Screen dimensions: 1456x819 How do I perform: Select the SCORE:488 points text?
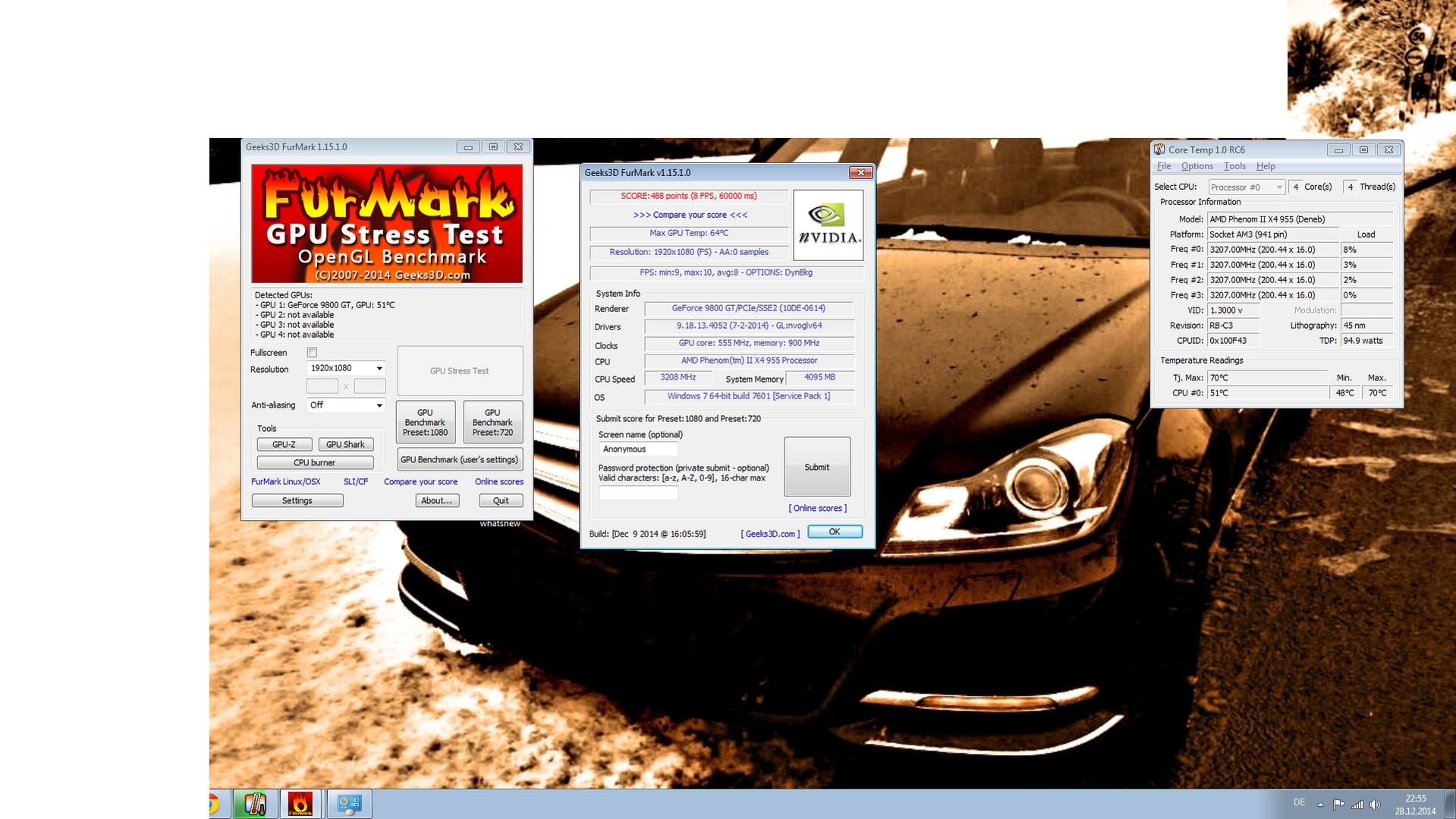689,196
